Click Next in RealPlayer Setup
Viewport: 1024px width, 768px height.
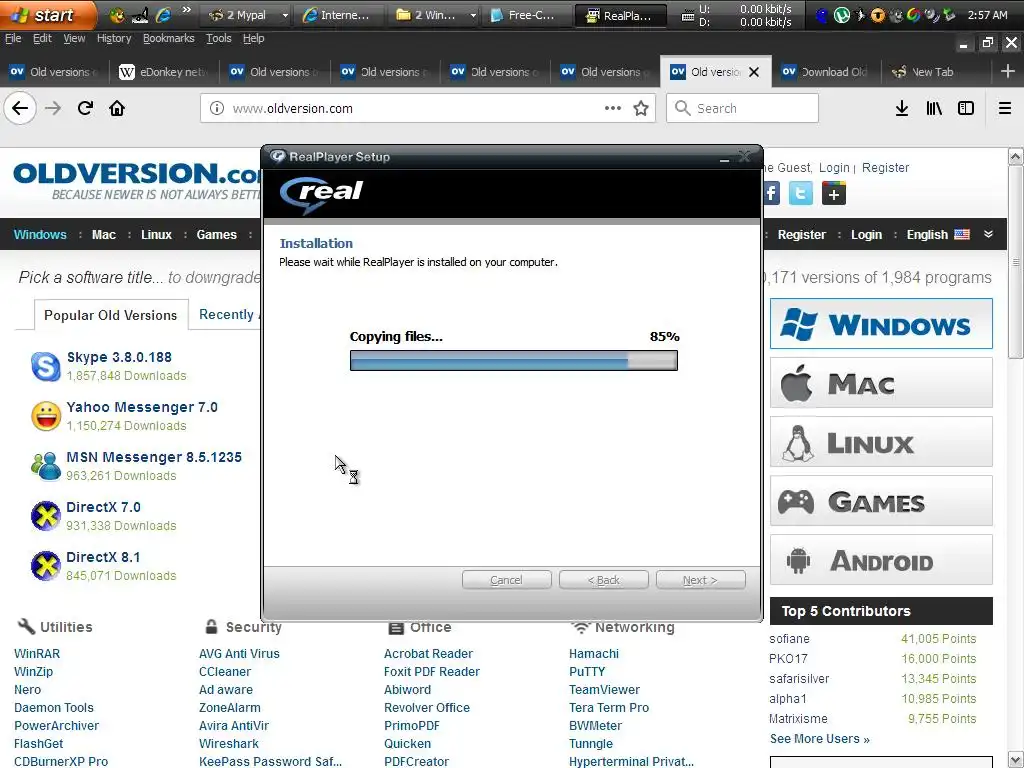coord(700,580)
